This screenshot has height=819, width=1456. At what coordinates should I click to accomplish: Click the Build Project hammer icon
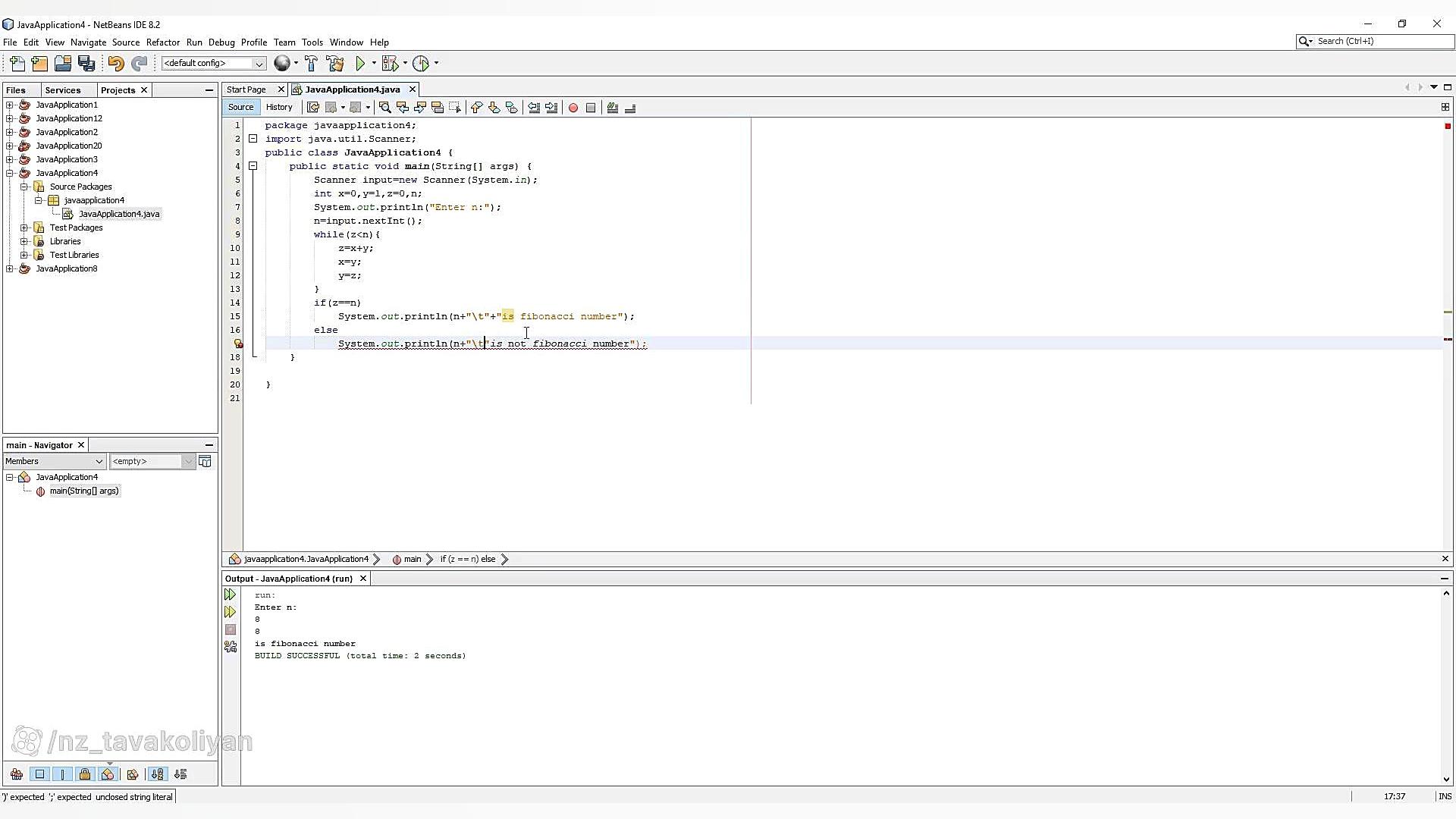point(311,64)
